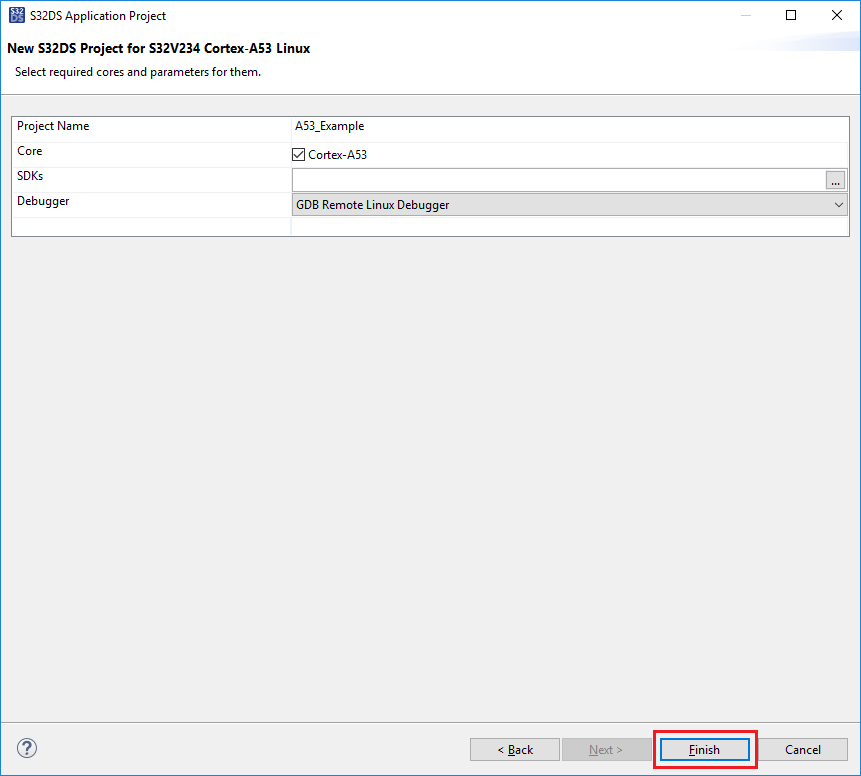Click the Cancel button

pyautogui.click(x=802, y=750)
